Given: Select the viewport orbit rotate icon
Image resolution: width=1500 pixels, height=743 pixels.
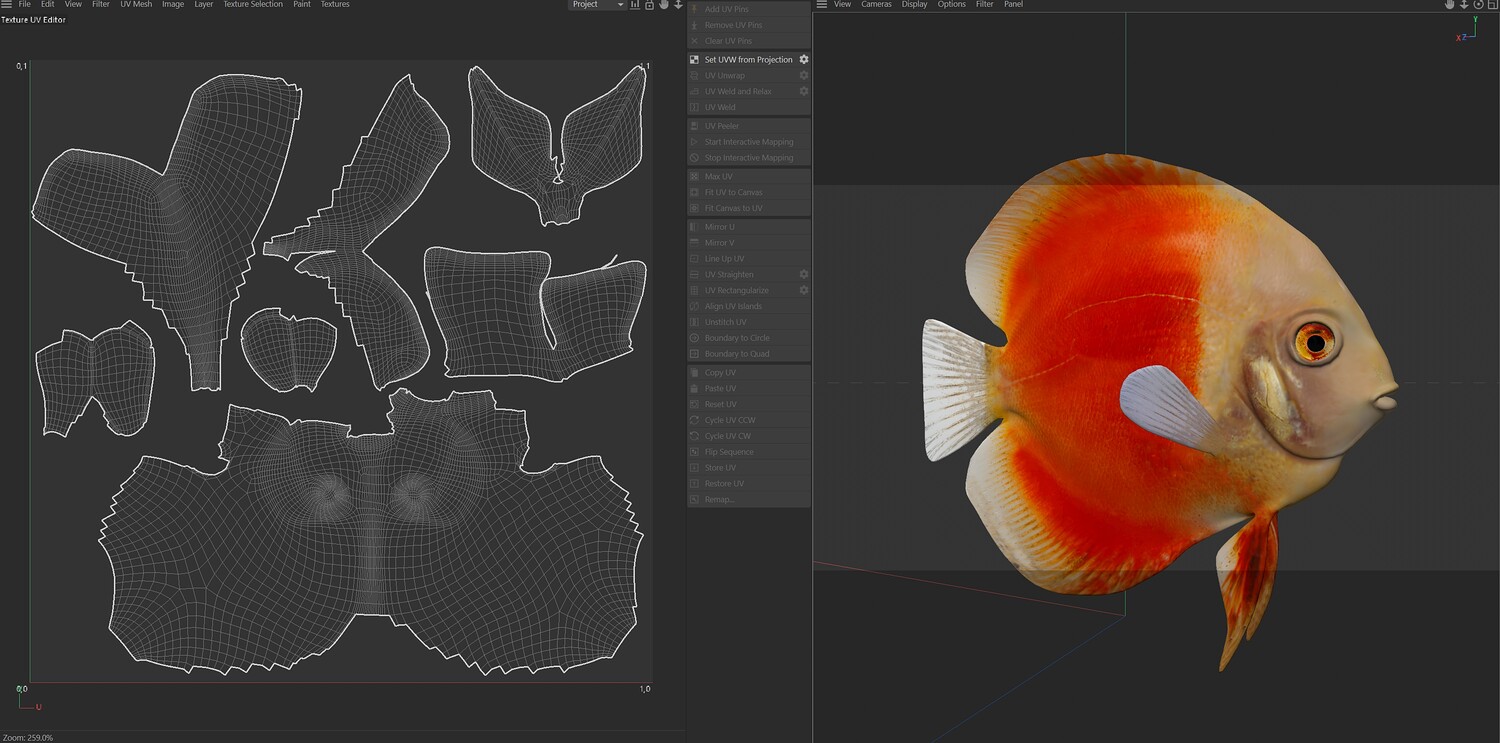Looking at the screenshot, I should (1478, 4).
